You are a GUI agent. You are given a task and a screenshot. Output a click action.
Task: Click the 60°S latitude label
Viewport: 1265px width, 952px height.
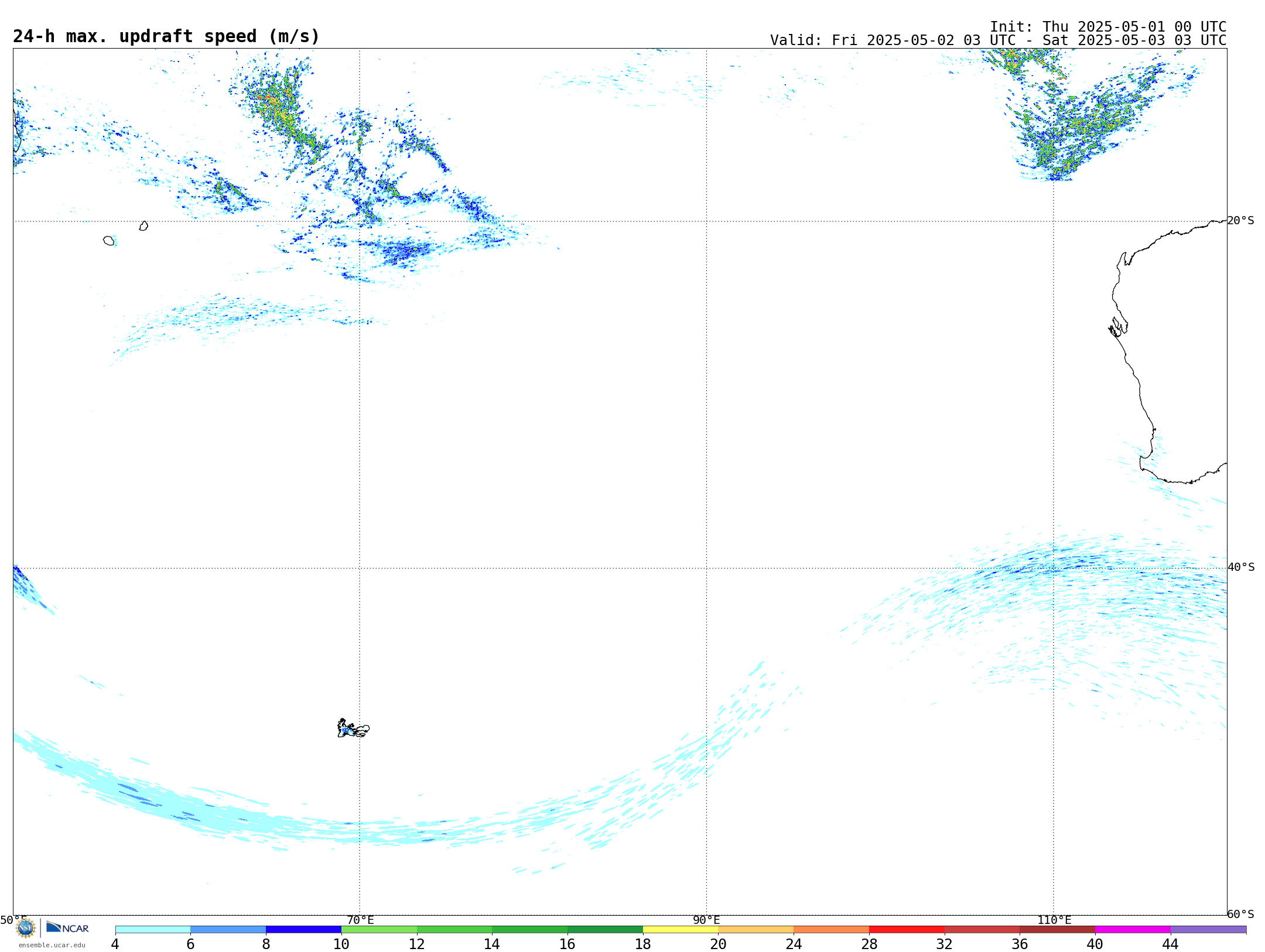coord(1241,914)
